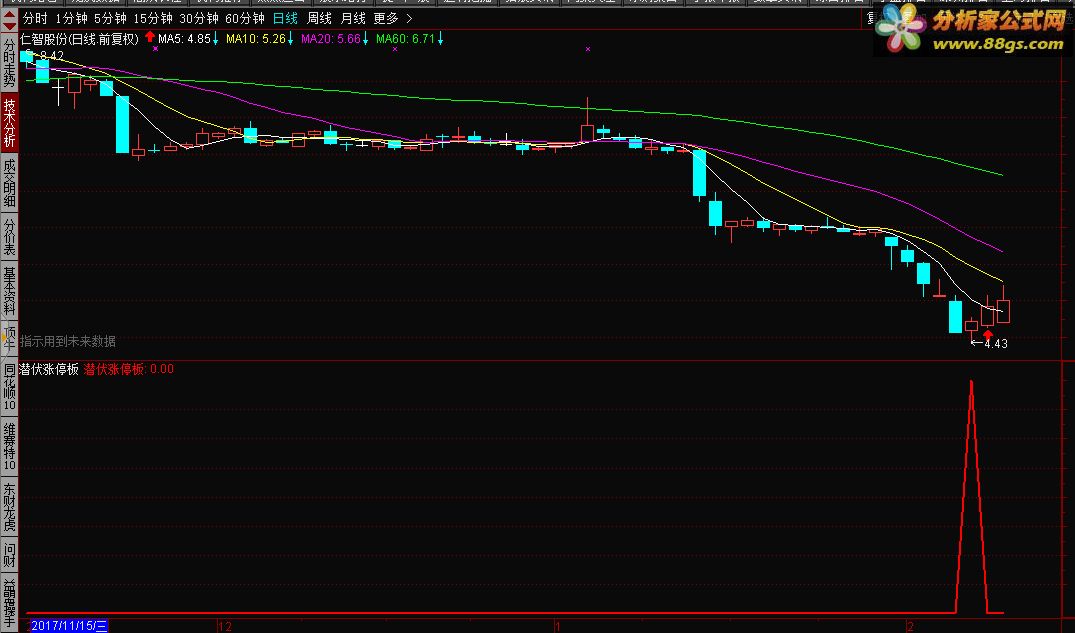Screen dimensions: 1075x633
Task: Click the white 潜伏涨停板 indicator name
Action: coord(49,369)
